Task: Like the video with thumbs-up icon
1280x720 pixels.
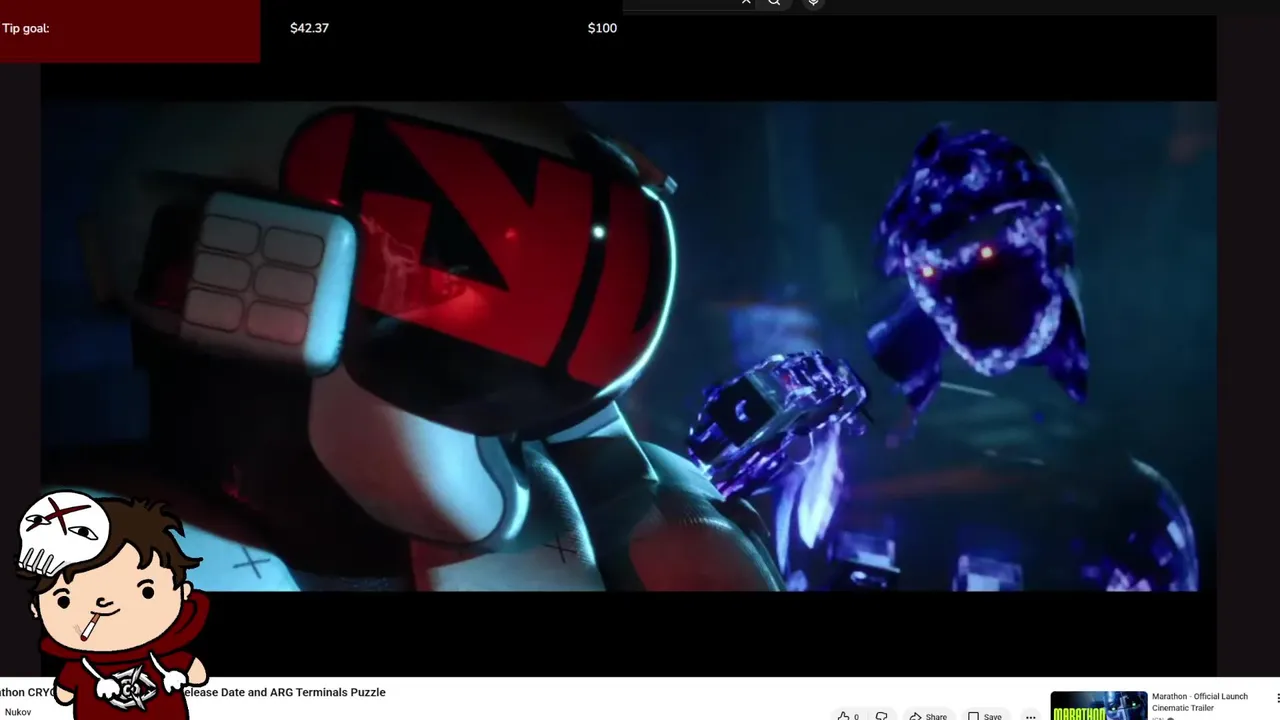Action: coord(848,716)
